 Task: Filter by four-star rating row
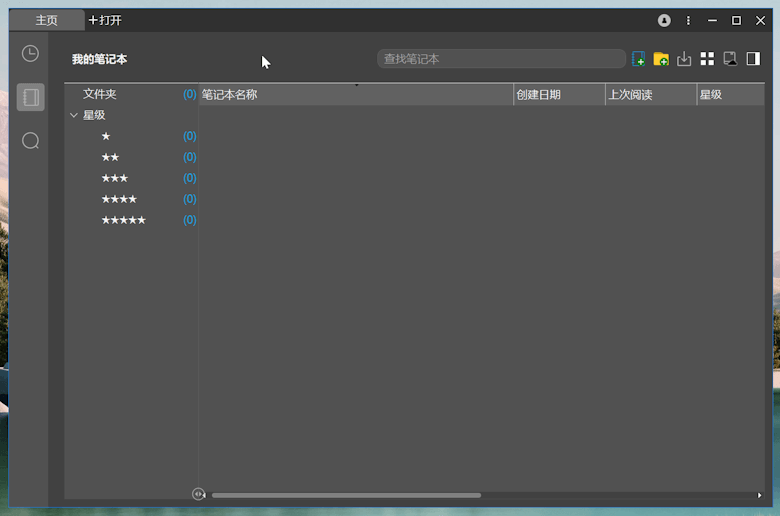click(132, 199)
